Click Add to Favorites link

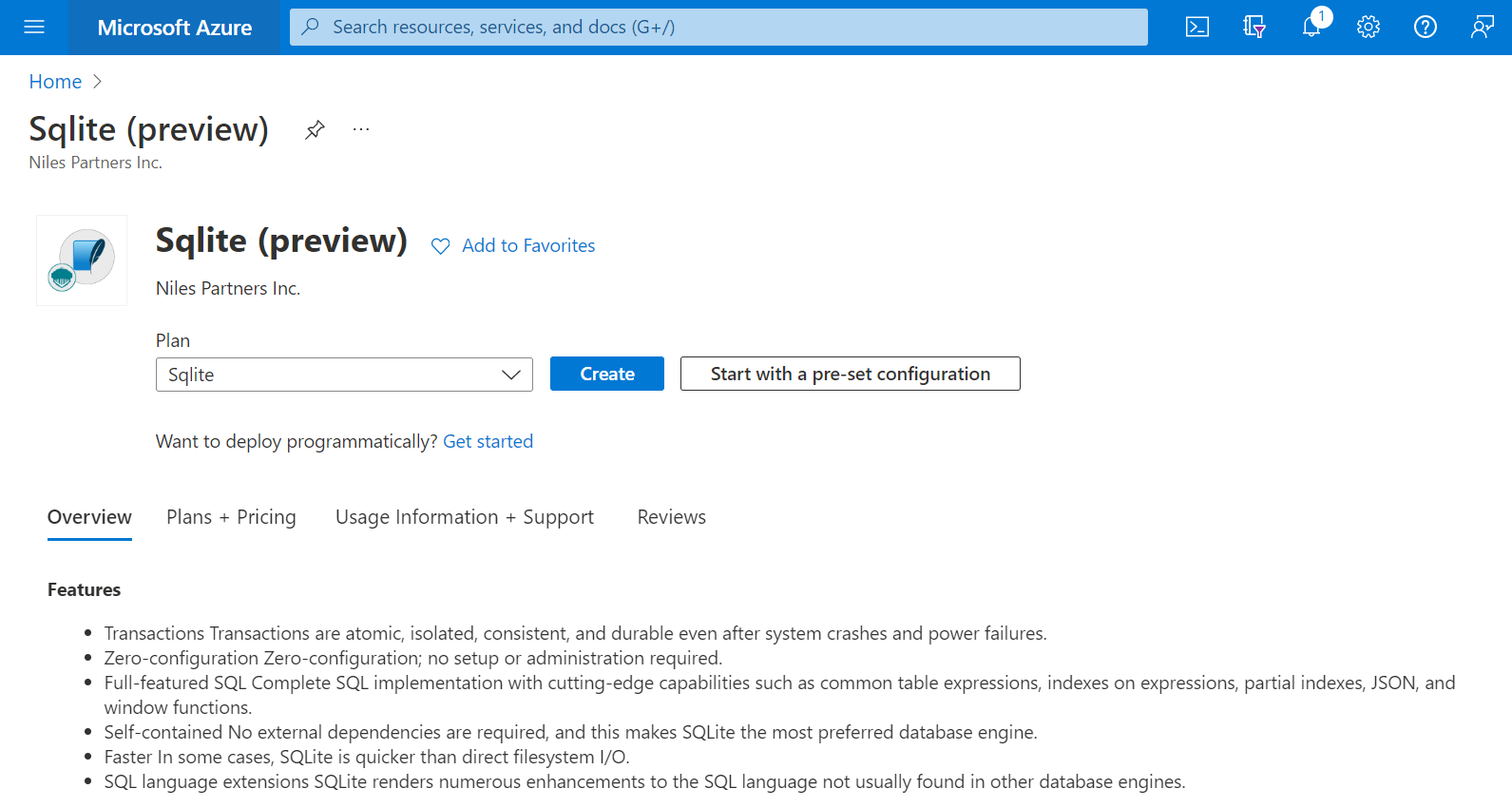[x=528, y=245]
